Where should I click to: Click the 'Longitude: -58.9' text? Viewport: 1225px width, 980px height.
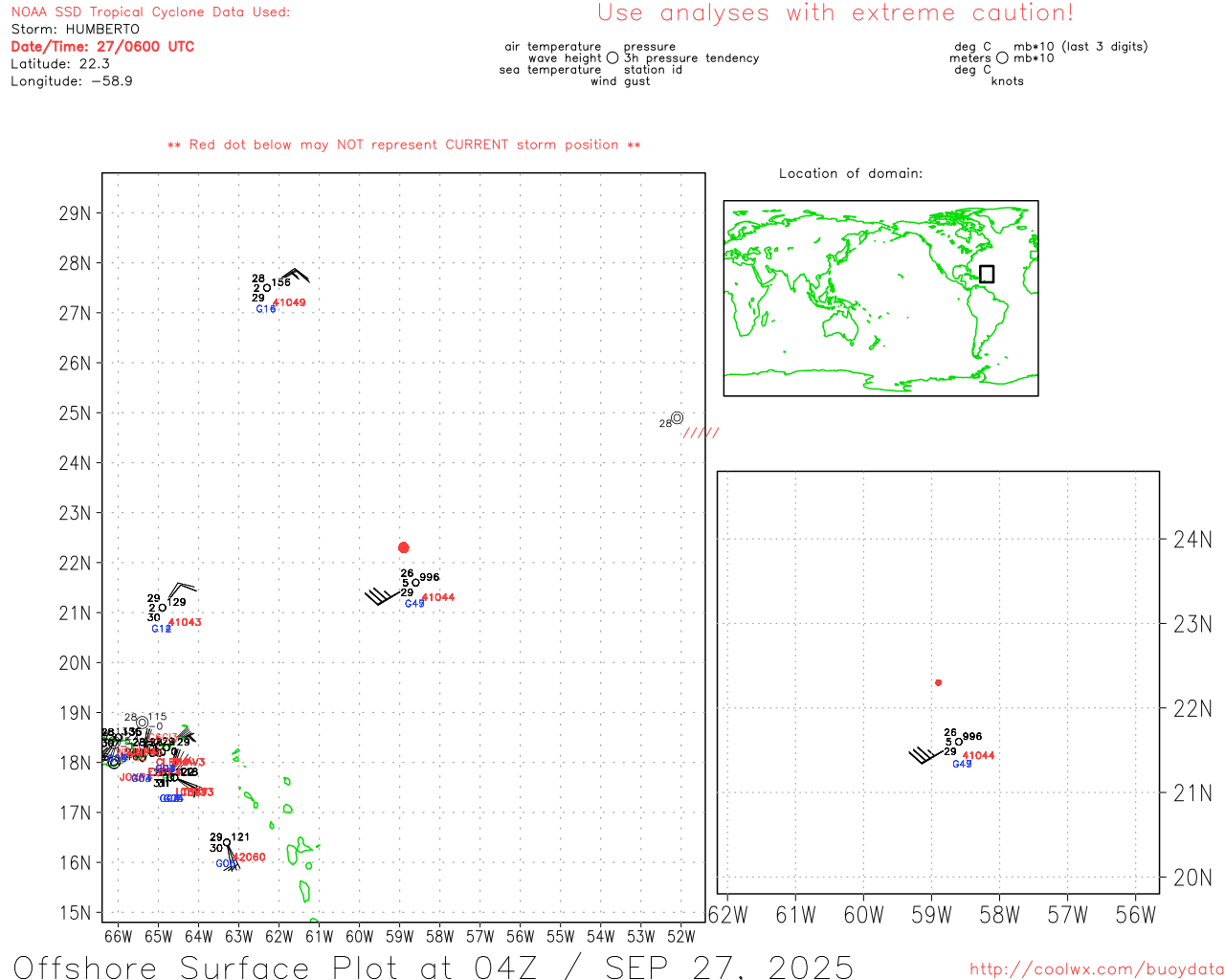coord(72,81)
